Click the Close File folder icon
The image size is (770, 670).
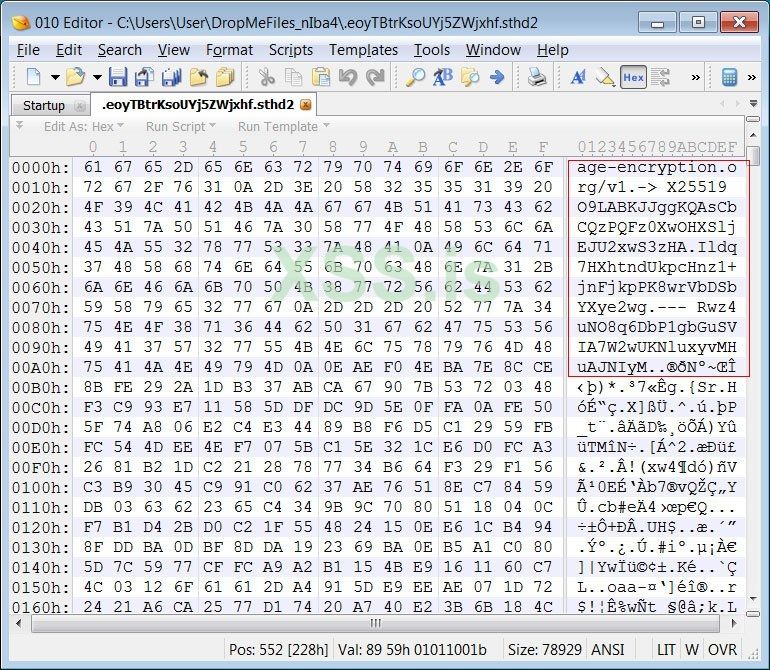pos(199,77)
